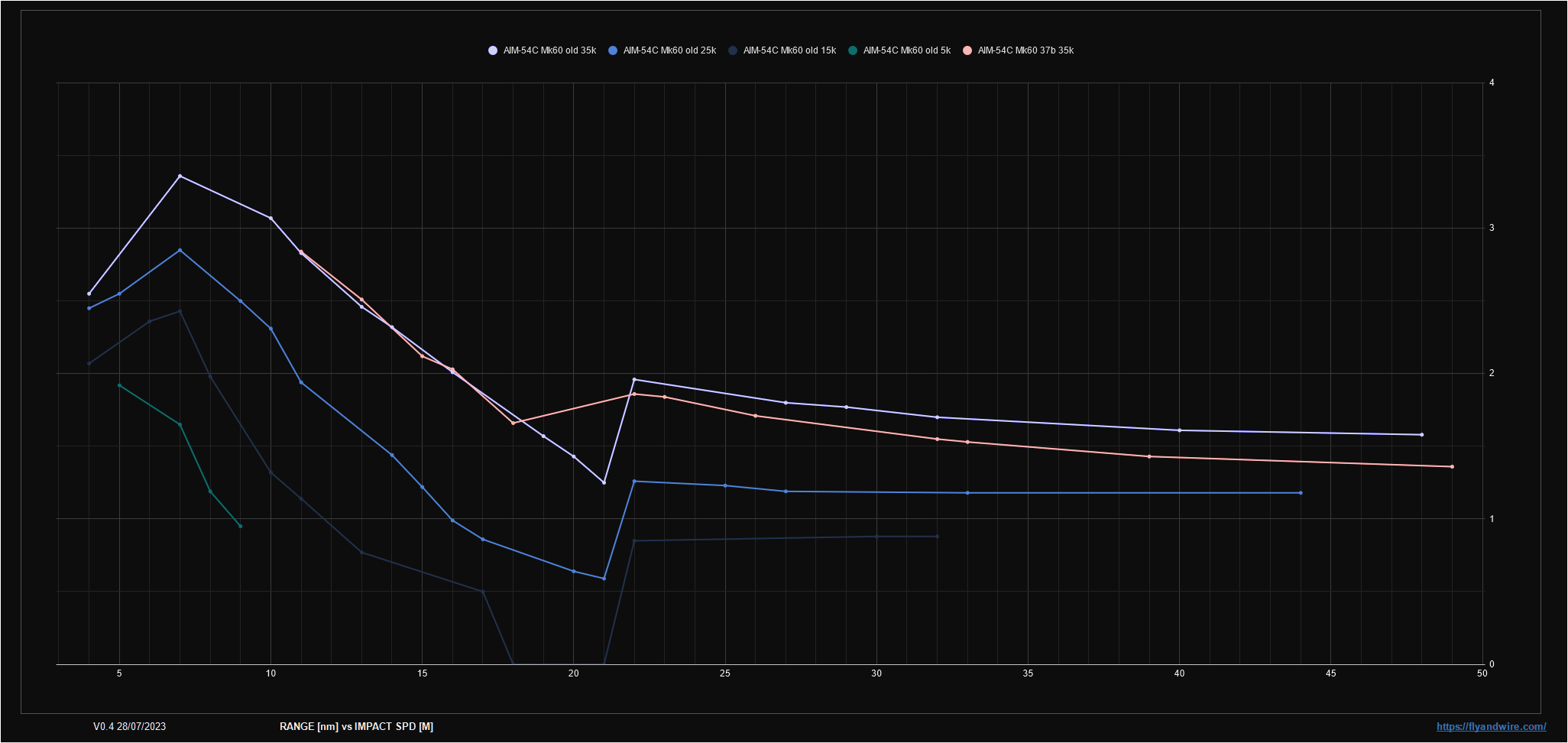Toggle the 'AIM-54C Mk60 old 35k' series label

(549, 50)
